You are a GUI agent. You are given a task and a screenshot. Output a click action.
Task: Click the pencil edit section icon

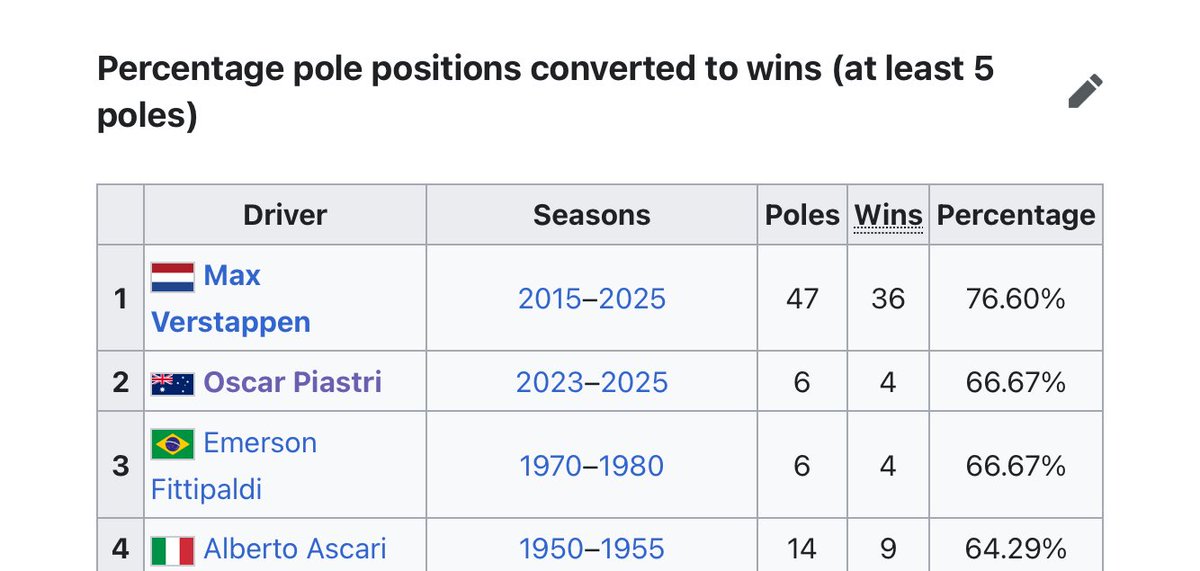click(x=1085, y=92)
